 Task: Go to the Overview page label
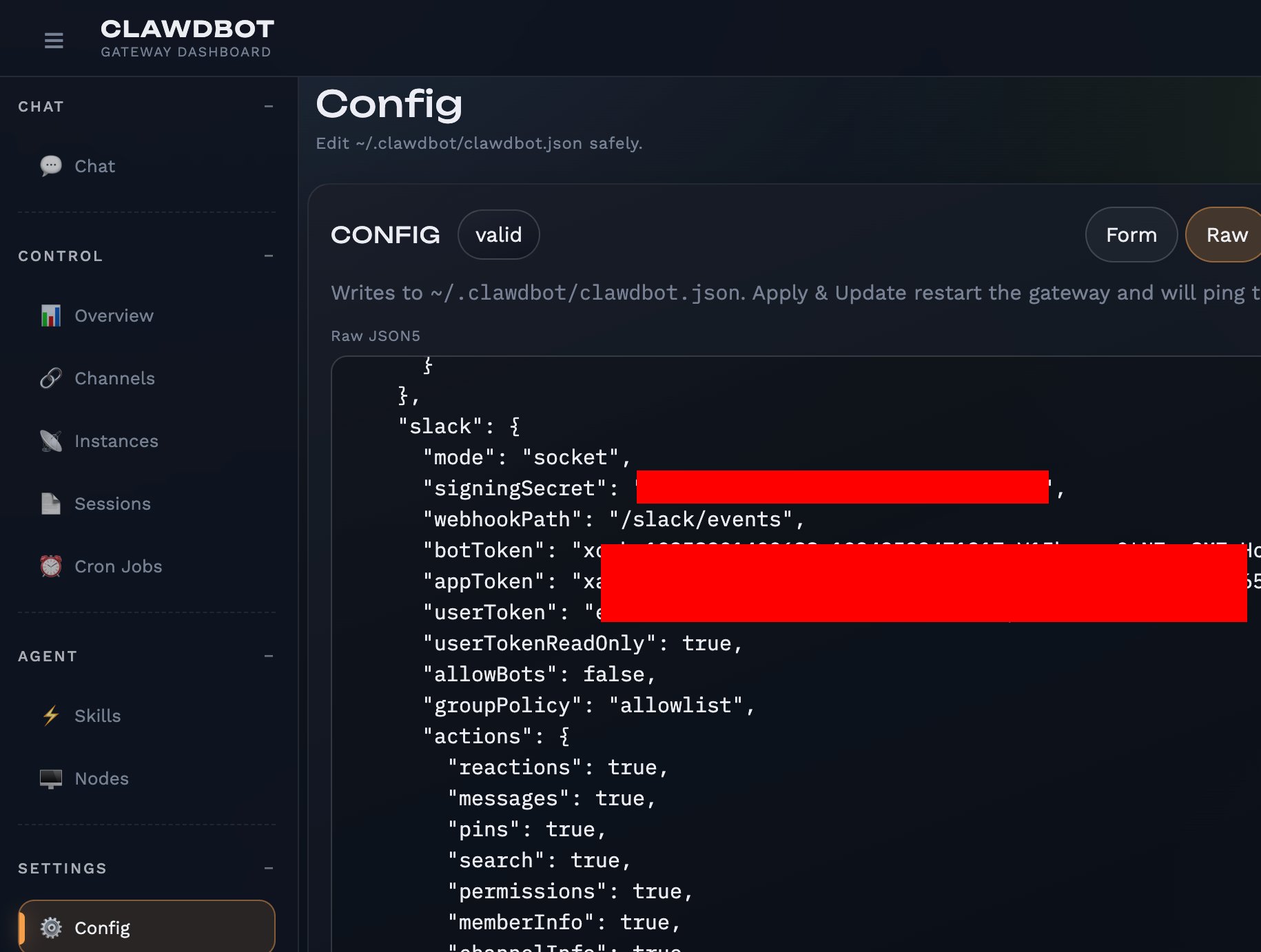click(114, 315)
